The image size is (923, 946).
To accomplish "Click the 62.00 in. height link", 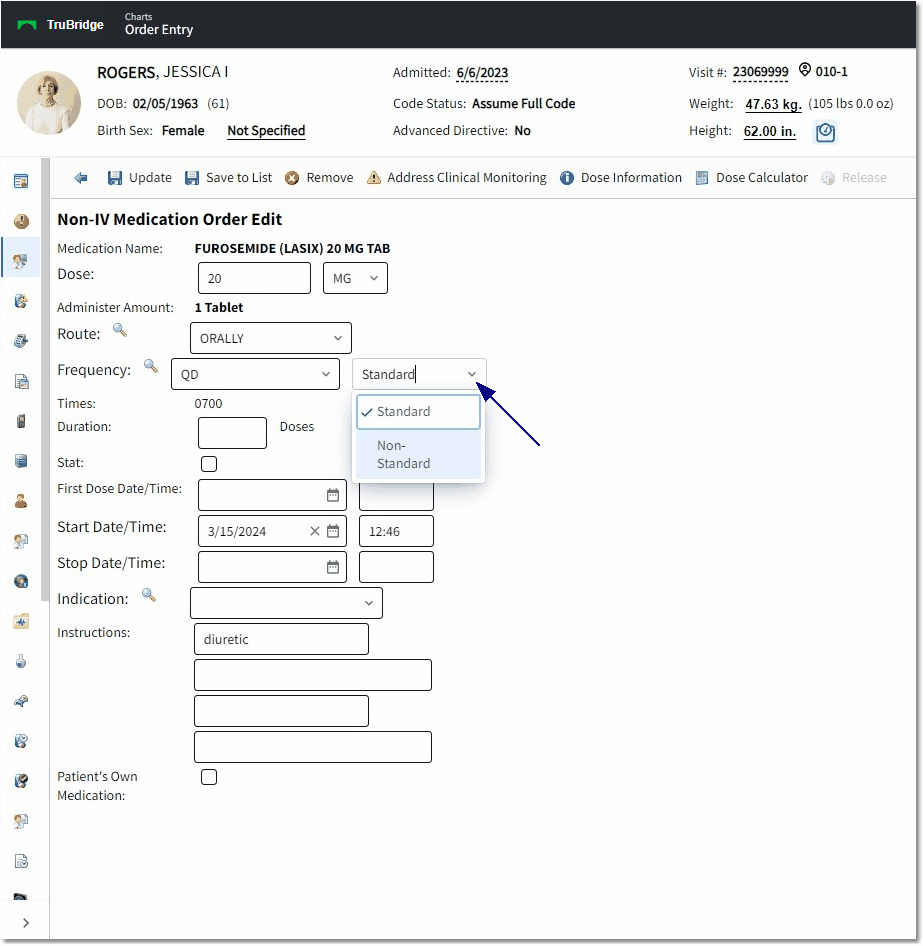I will coord(770,131).
